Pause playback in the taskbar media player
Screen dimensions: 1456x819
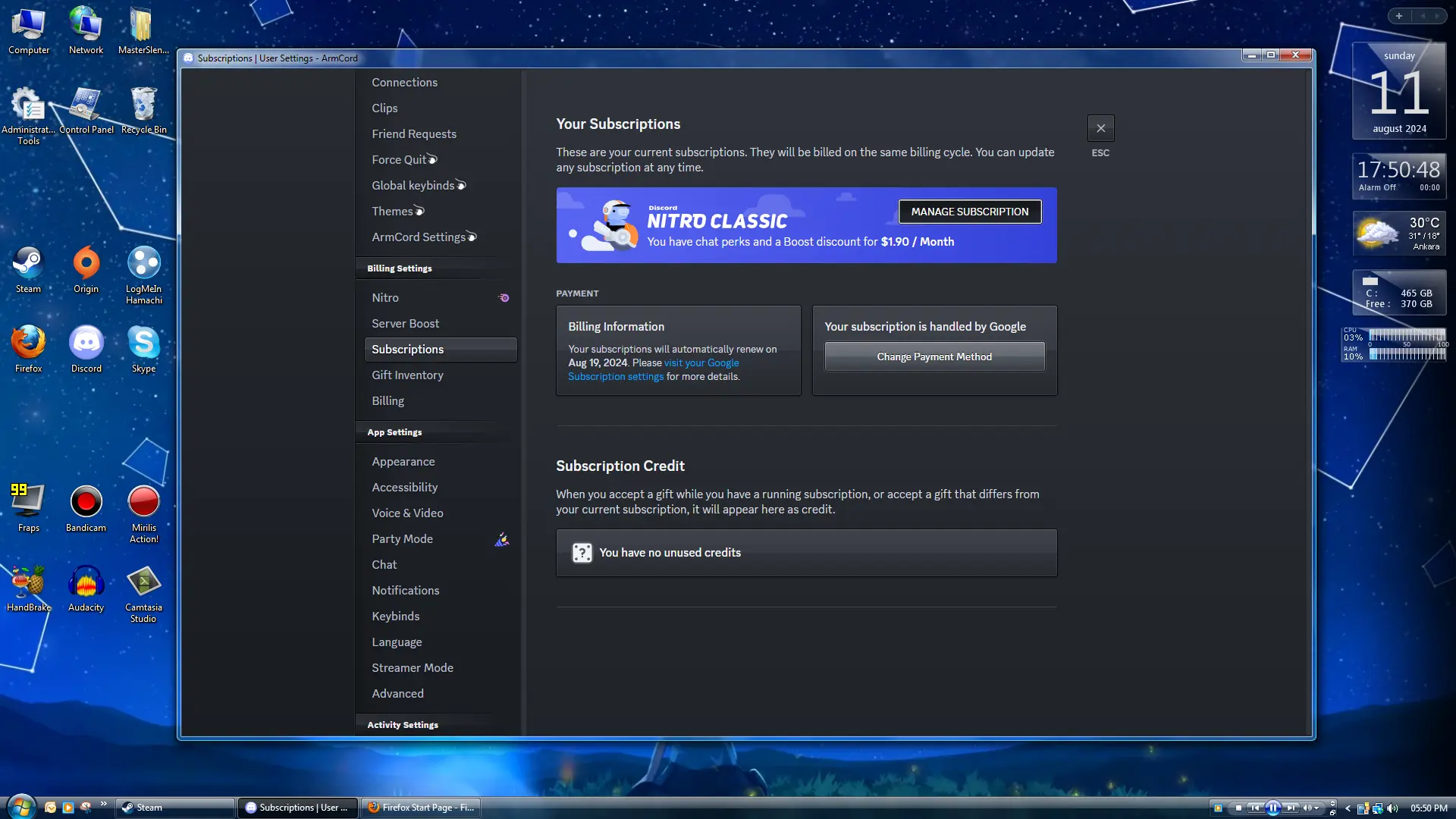coord(1273,808)
